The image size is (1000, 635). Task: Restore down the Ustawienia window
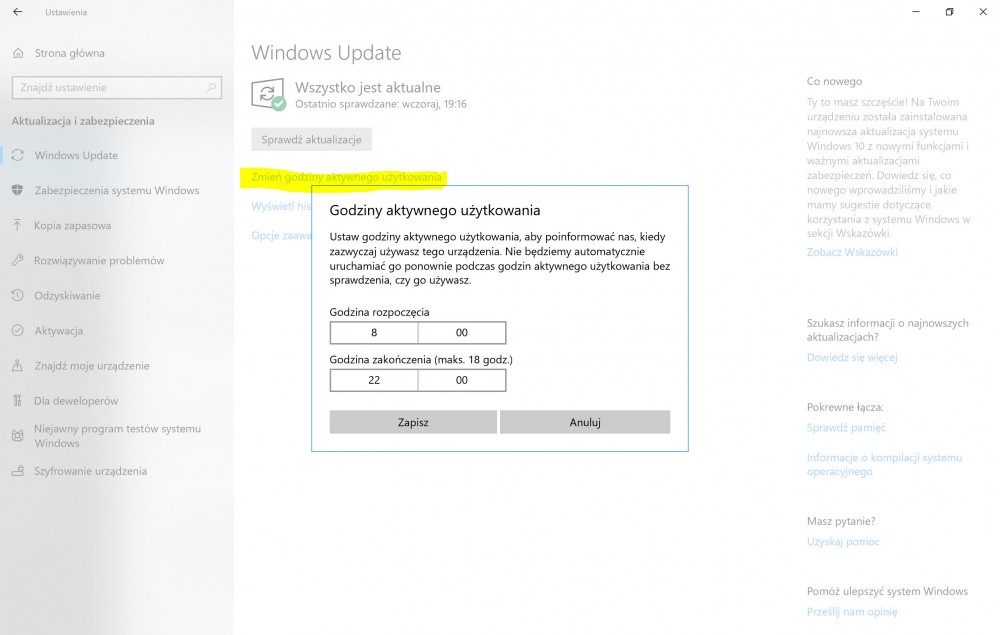click(949, 11)
